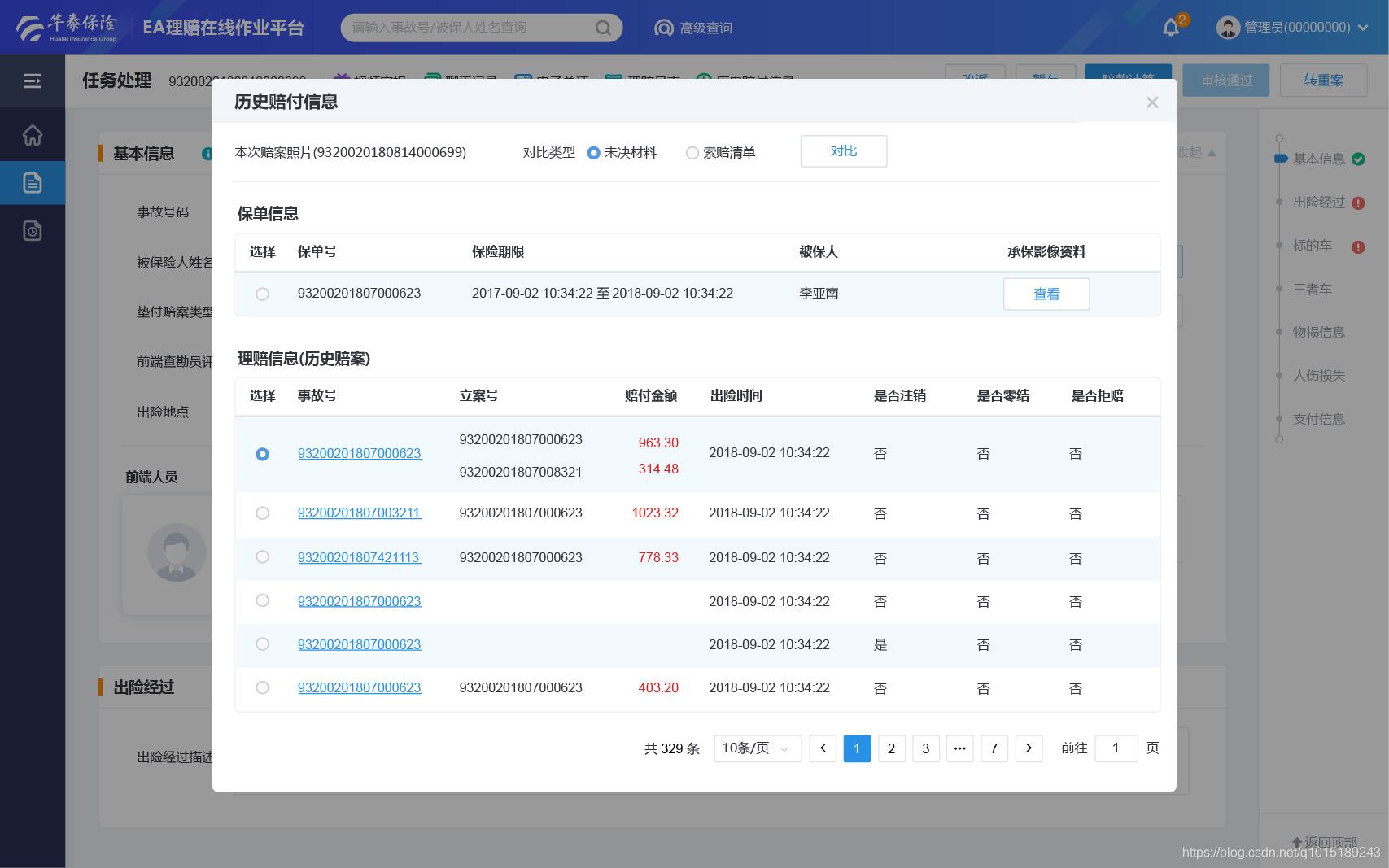1389x868 pixels.
Task: Jump to 出险经过 step in right nav
Action: click(x=1318, y=203)
